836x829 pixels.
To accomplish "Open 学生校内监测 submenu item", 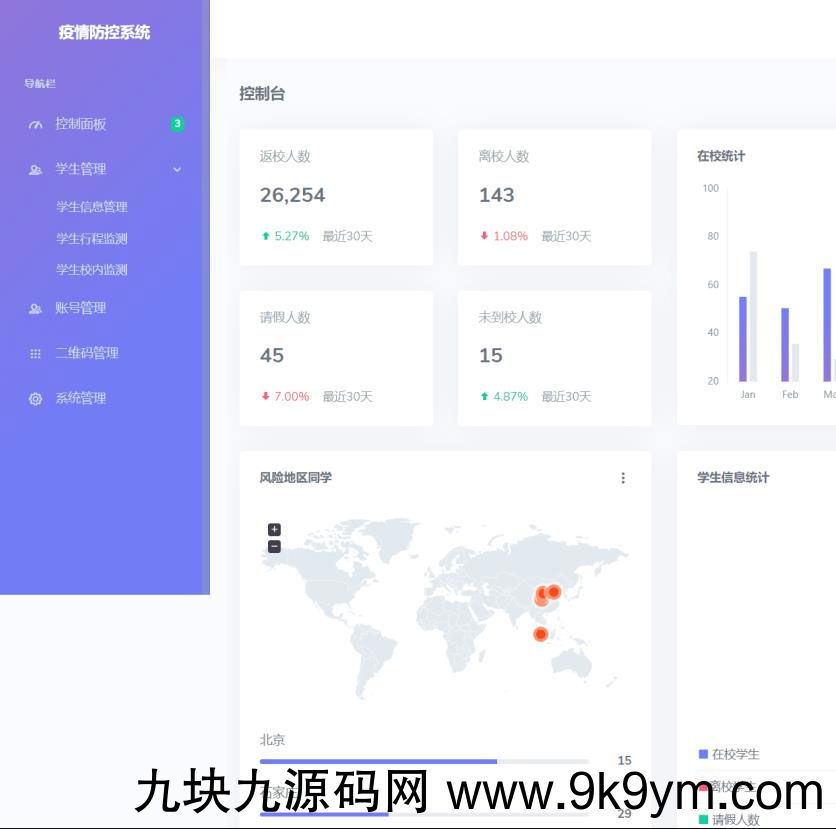I will [x=92, y=270].
